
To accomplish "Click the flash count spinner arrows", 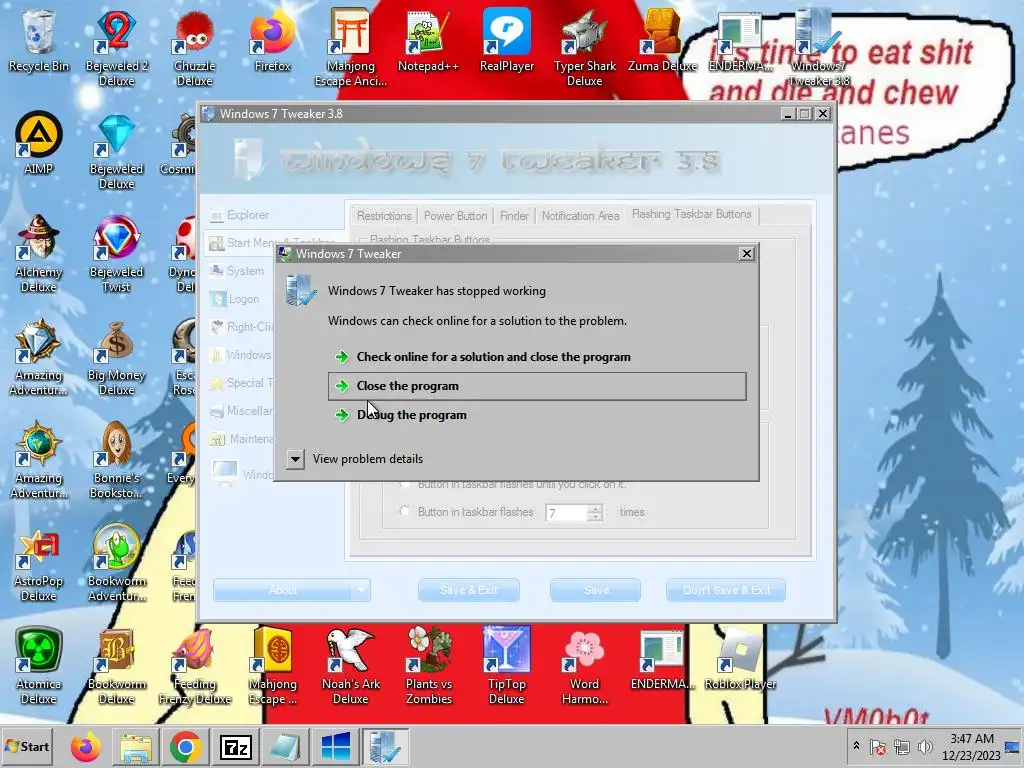I will (x=594, y=513).
